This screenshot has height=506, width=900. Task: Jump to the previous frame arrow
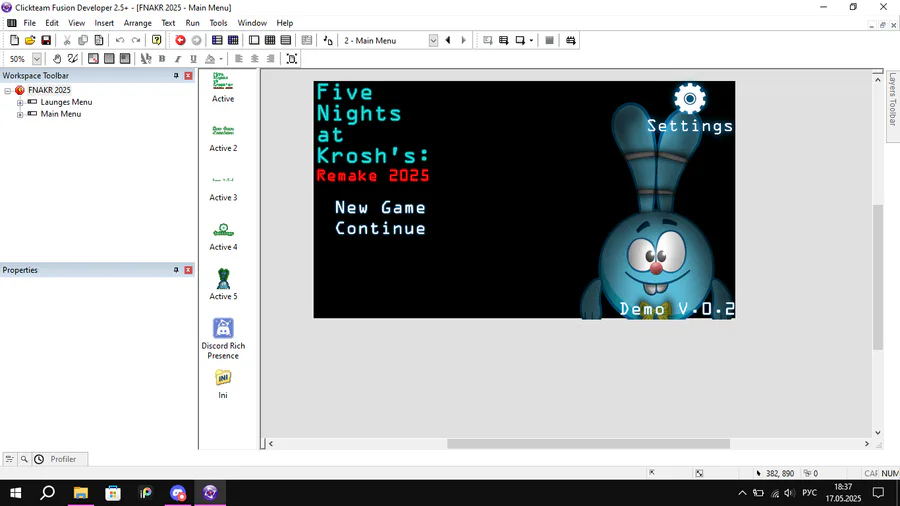click(x=448, y=40)
